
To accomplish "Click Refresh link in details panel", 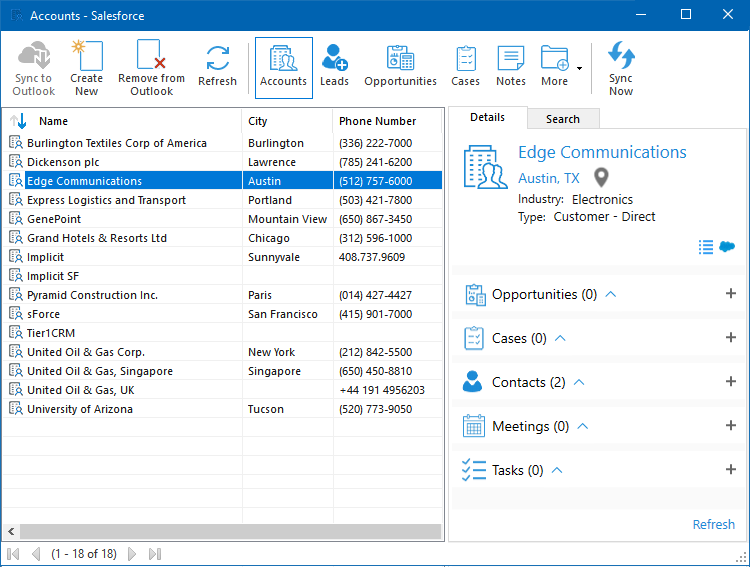I will coord(713,525).
